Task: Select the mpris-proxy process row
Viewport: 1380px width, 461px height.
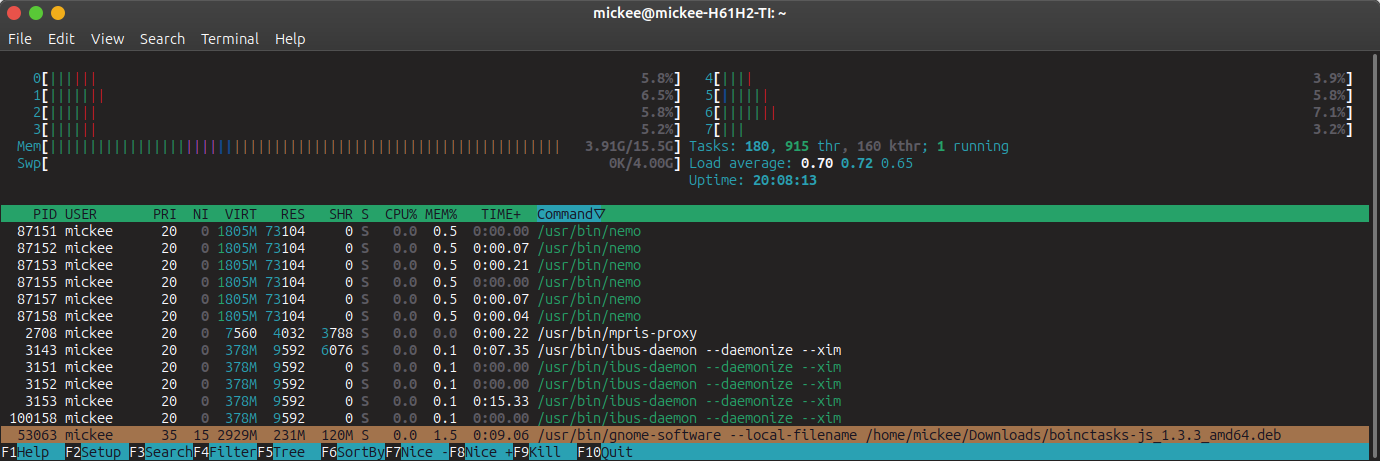Action: [x=690, y=333]
